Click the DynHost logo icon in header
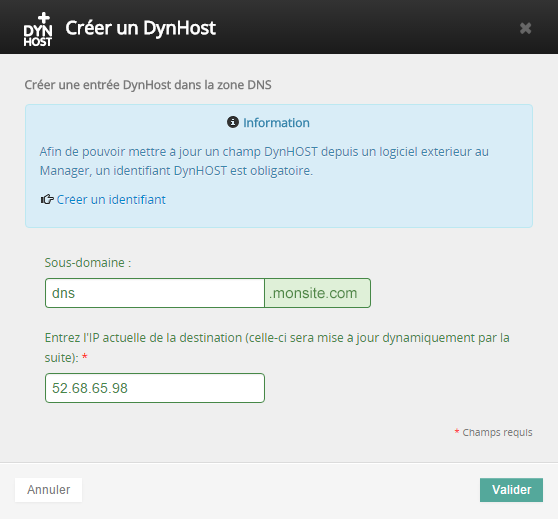The width and height of the screenshot is (558, 519). click(x=38, y=30)
